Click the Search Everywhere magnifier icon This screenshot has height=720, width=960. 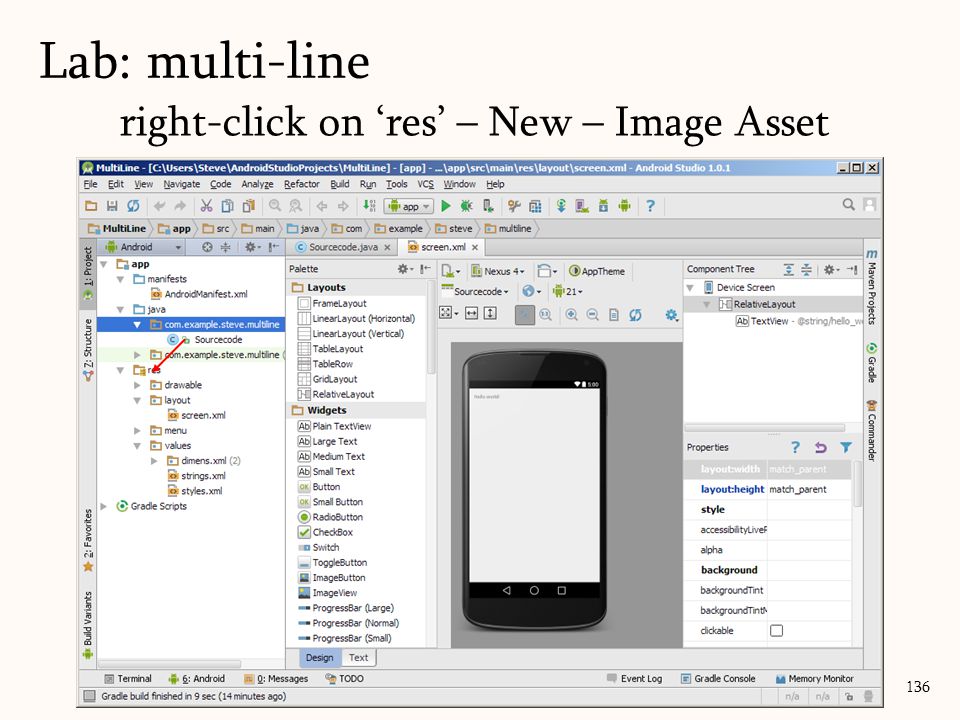[x=848, y=204]
